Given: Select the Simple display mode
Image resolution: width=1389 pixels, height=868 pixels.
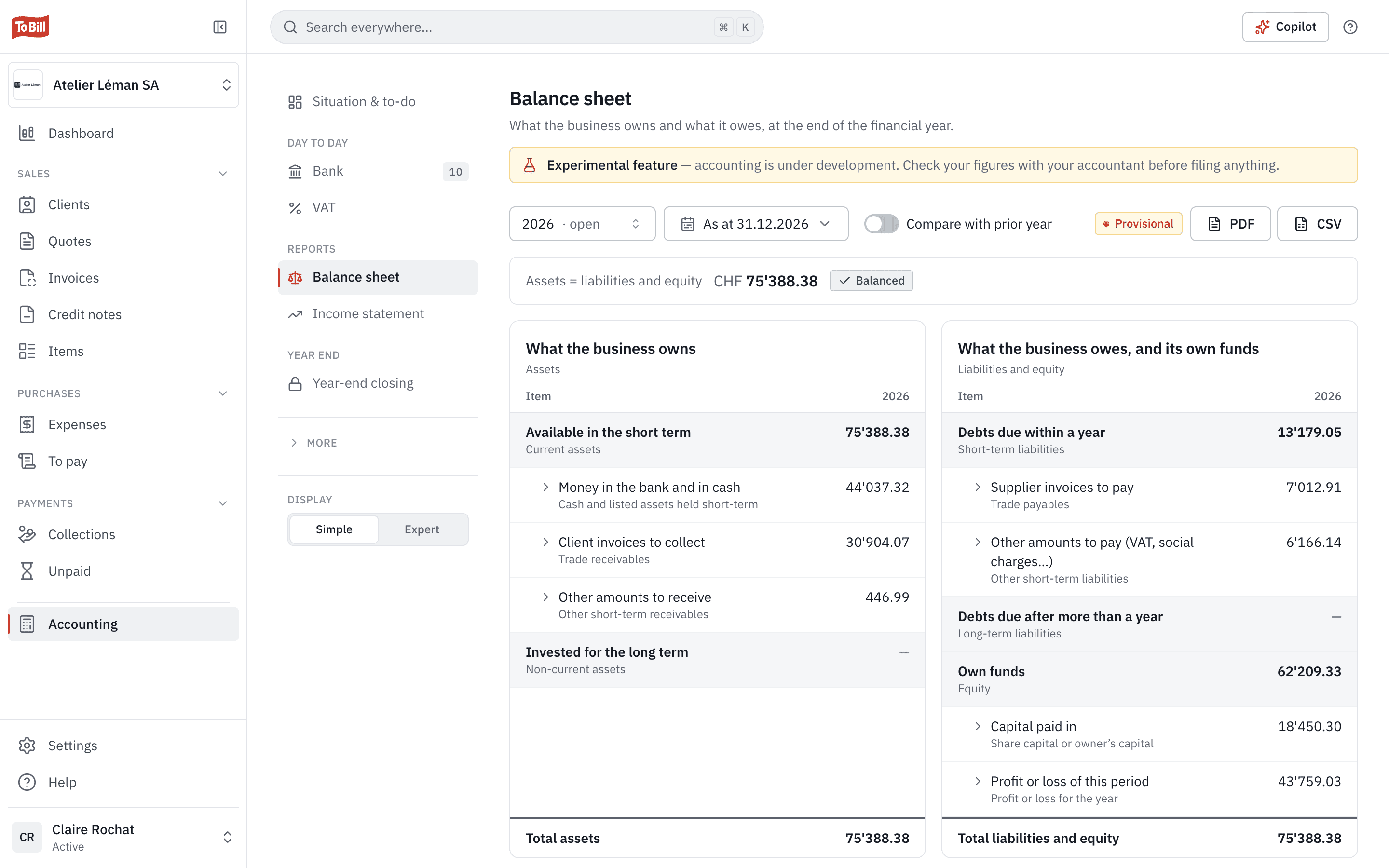Looking at the screenshot, I should (x=334, y=529).
